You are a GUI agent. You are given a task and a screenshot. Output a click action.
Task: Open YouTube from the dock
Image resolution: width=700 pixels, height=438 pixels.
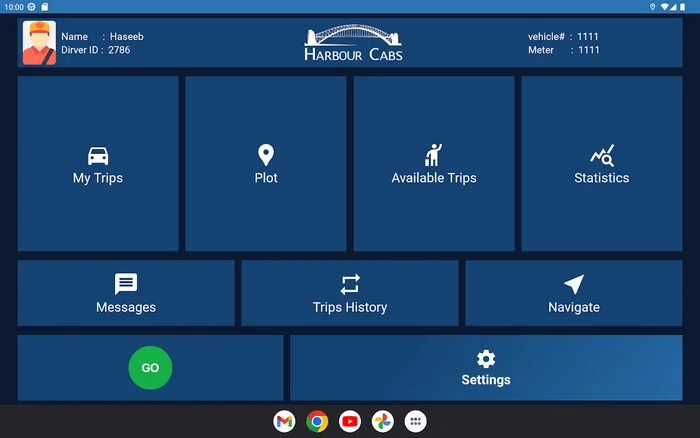pyautogui.click(x=350, y=421)
